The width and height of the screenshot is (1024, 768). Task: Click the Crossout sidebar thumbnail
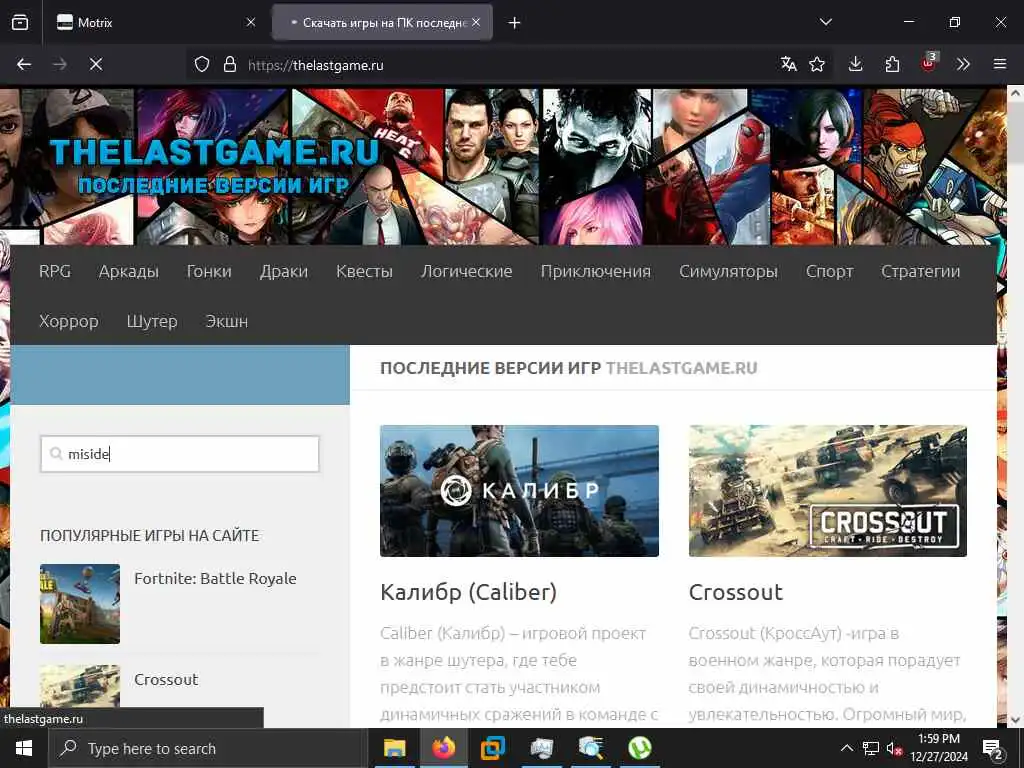pos(80,686)
